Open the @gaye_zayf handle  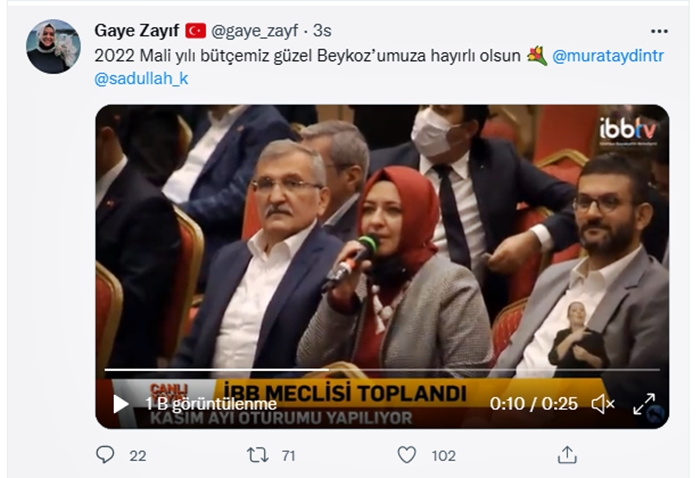point(254,31)
